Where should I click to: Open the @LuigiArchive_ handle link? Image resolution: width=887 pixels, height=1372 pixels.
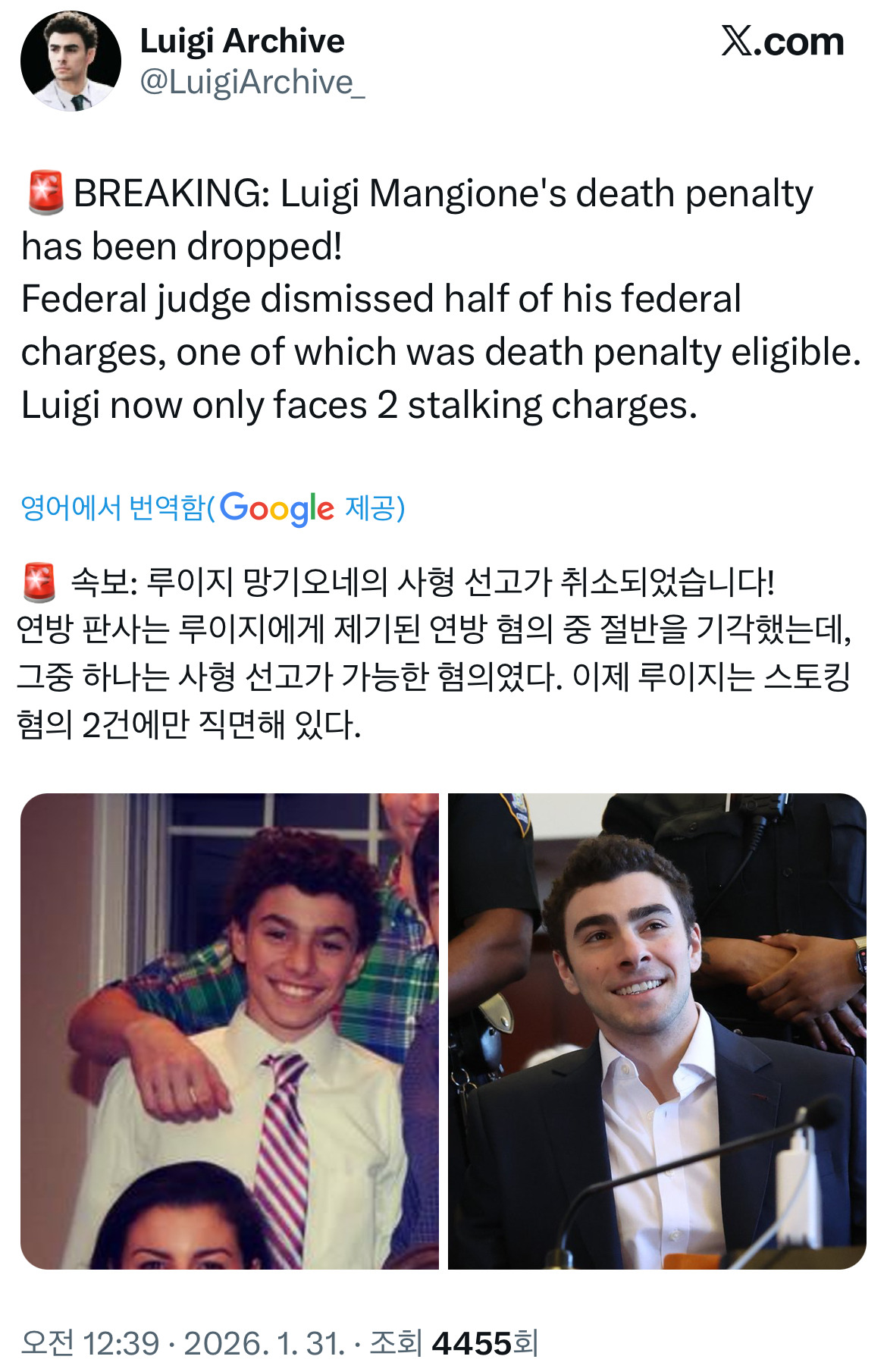pos(252,82)
